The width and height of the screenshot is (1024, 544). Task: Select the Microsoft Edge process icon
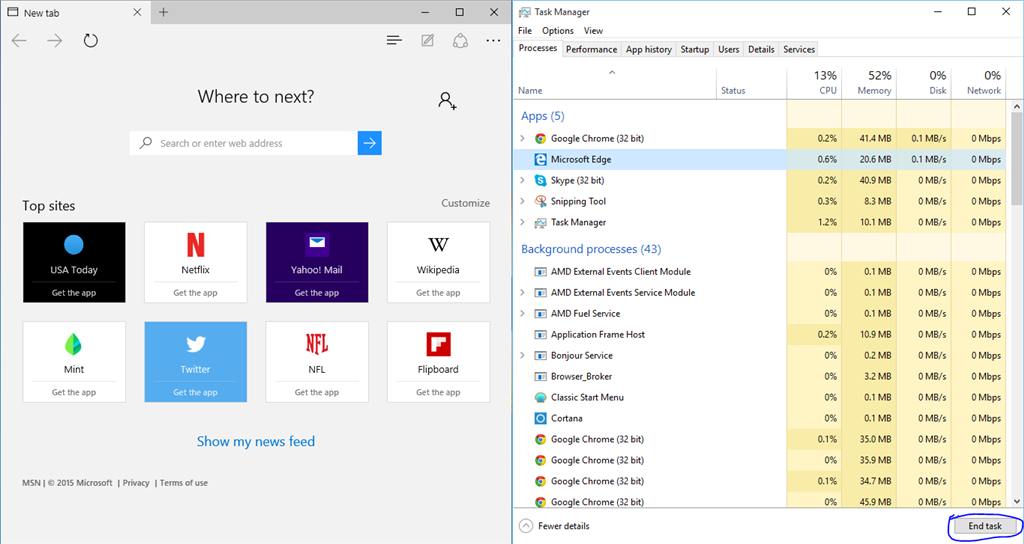[x=540, y=159]
